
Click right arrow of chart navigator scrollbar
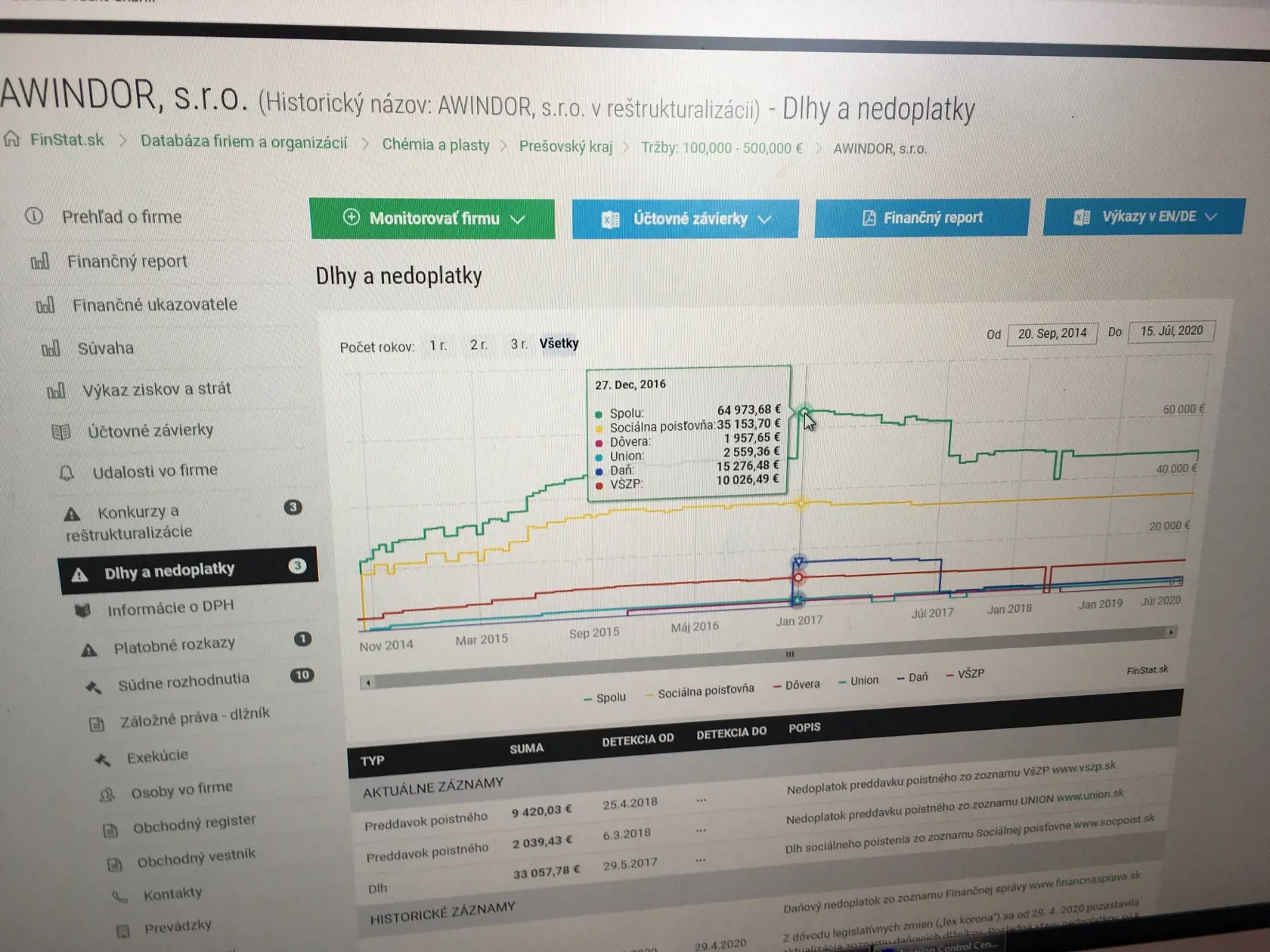(x=1171, y=632)
